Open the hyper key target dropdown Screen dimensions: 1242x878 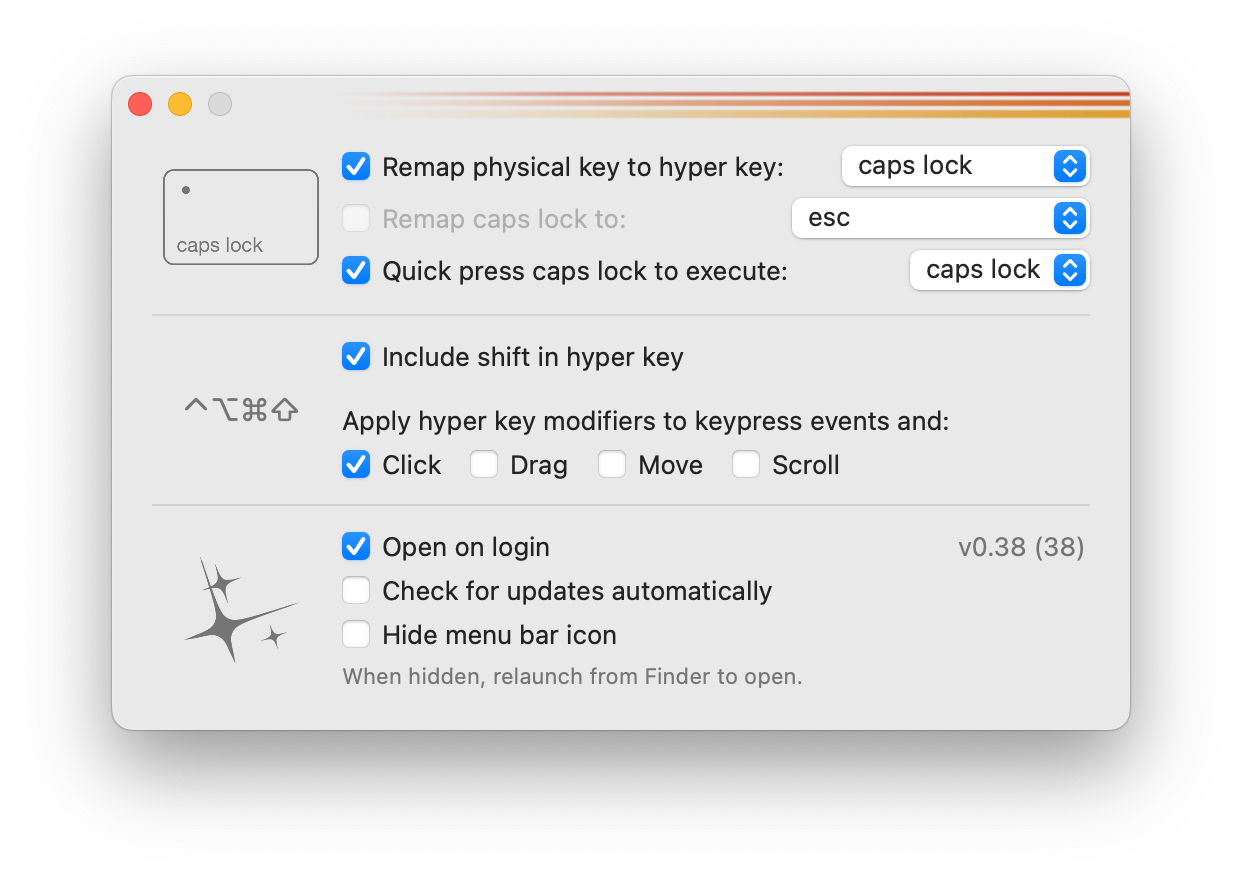[x=964, y=166]
